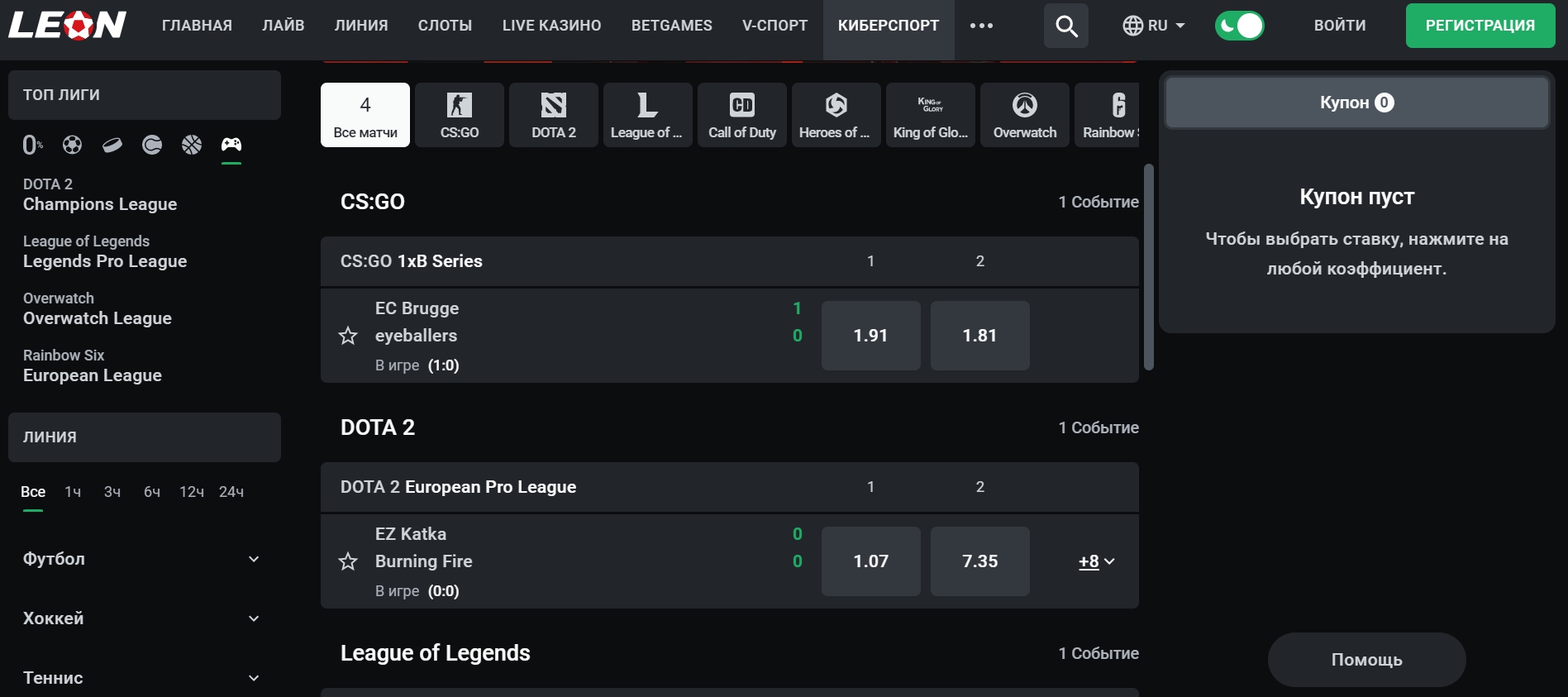Star the EZ Katka vs Burning Fire match
1568x697 pixels.
coord(348,561)
